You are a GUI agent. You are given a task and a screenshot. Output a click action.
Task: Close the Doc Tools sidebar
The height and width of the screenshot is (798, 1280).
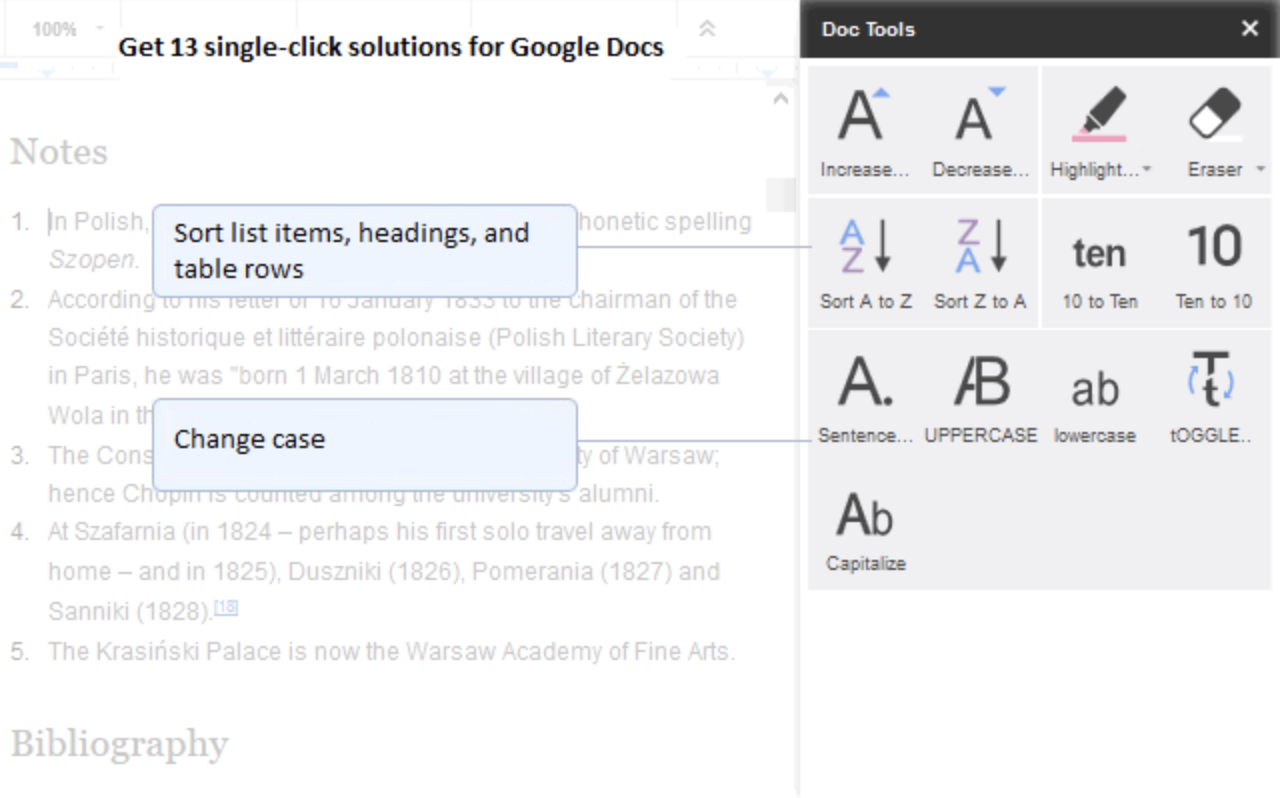click(x=1249, y=29)
